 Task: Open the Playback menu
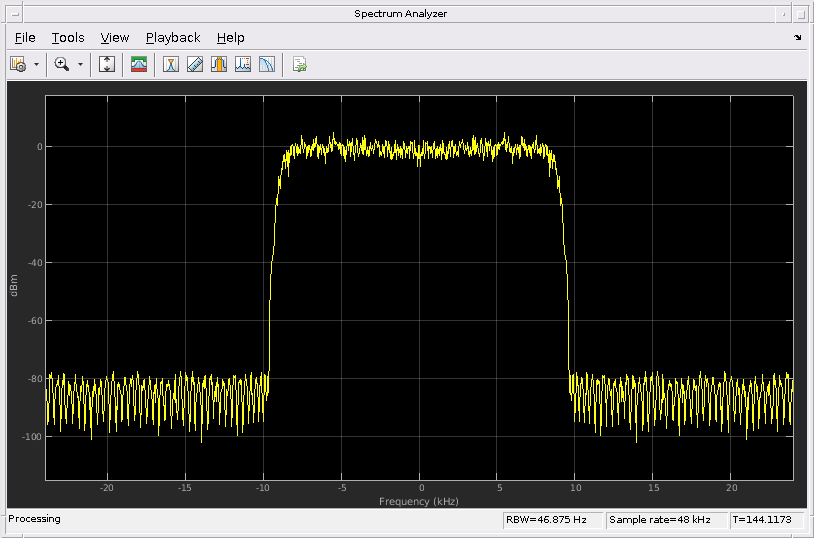[x=173, y=38]
